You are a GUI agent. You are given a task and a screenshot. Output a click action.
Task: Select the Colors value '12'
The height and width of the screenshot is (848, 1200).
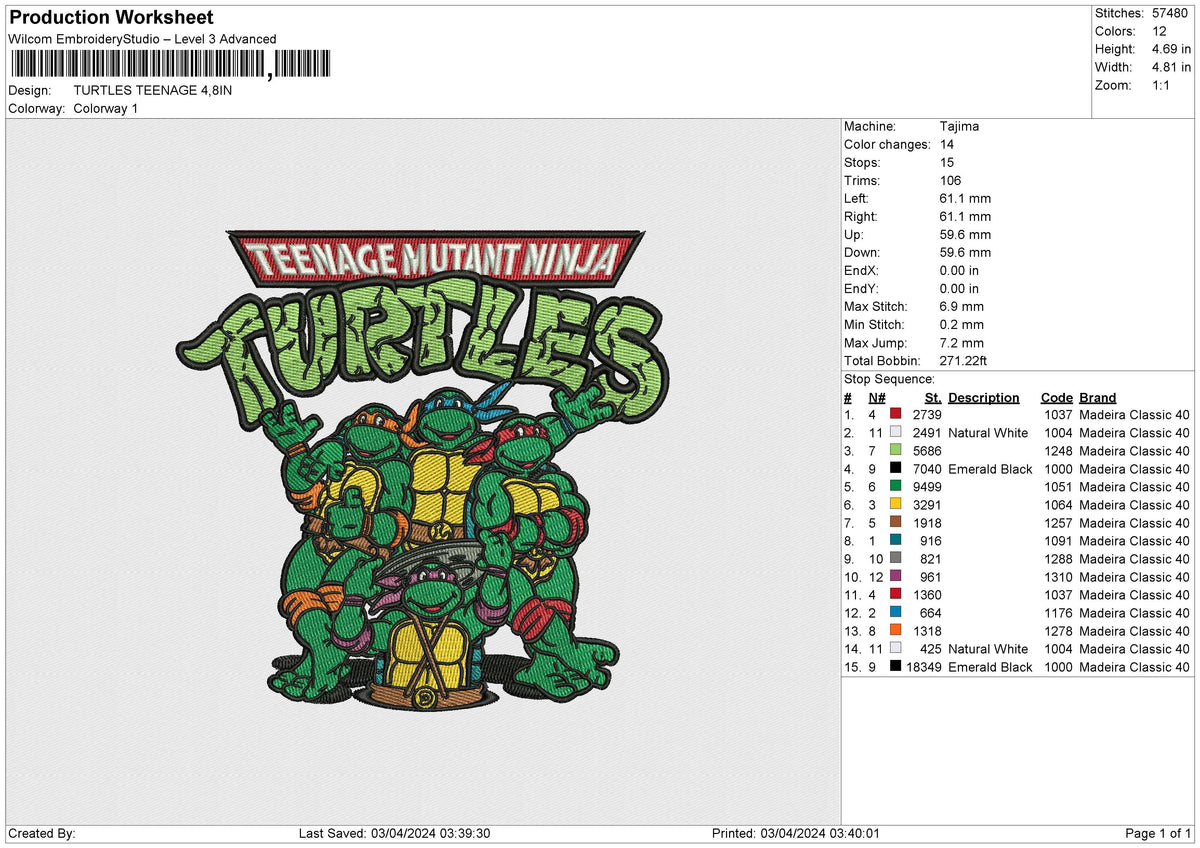[x=1159, y=31]
